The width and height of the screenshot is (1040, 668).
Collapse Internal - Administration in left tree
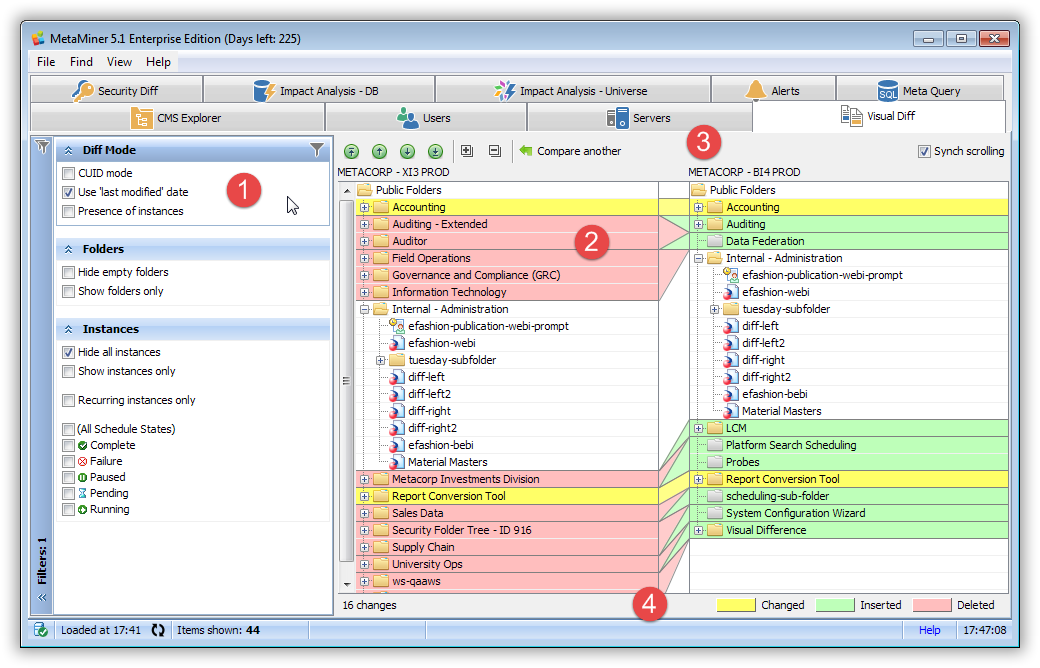coord(364,309)
